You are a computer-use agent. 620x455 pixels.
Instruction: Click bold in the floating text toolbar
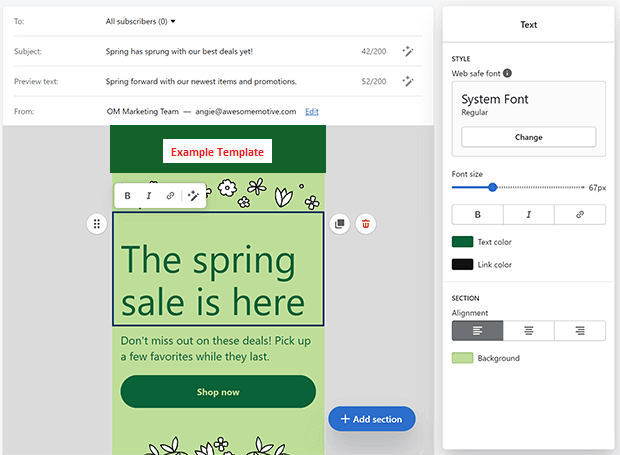coord(127,196)
